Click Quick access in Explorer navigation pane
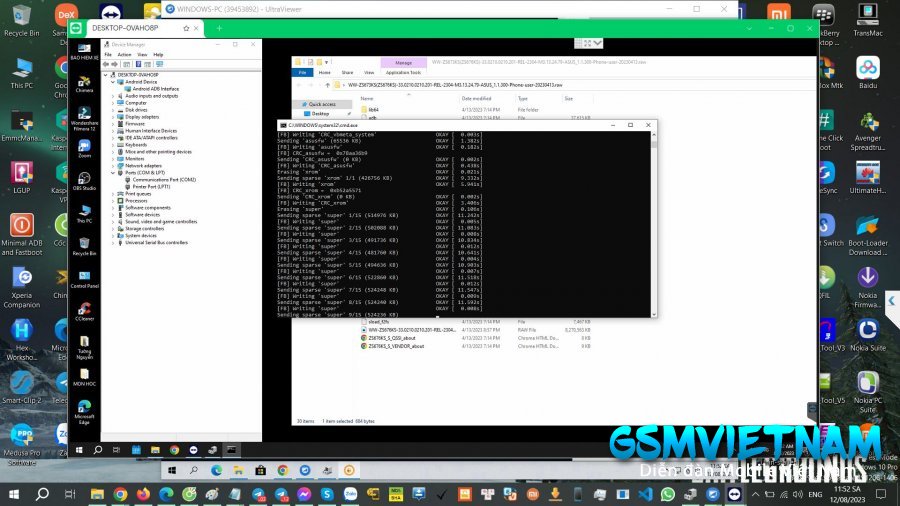The height and width of the screenshot is (506, 900). tap(322, 104)
